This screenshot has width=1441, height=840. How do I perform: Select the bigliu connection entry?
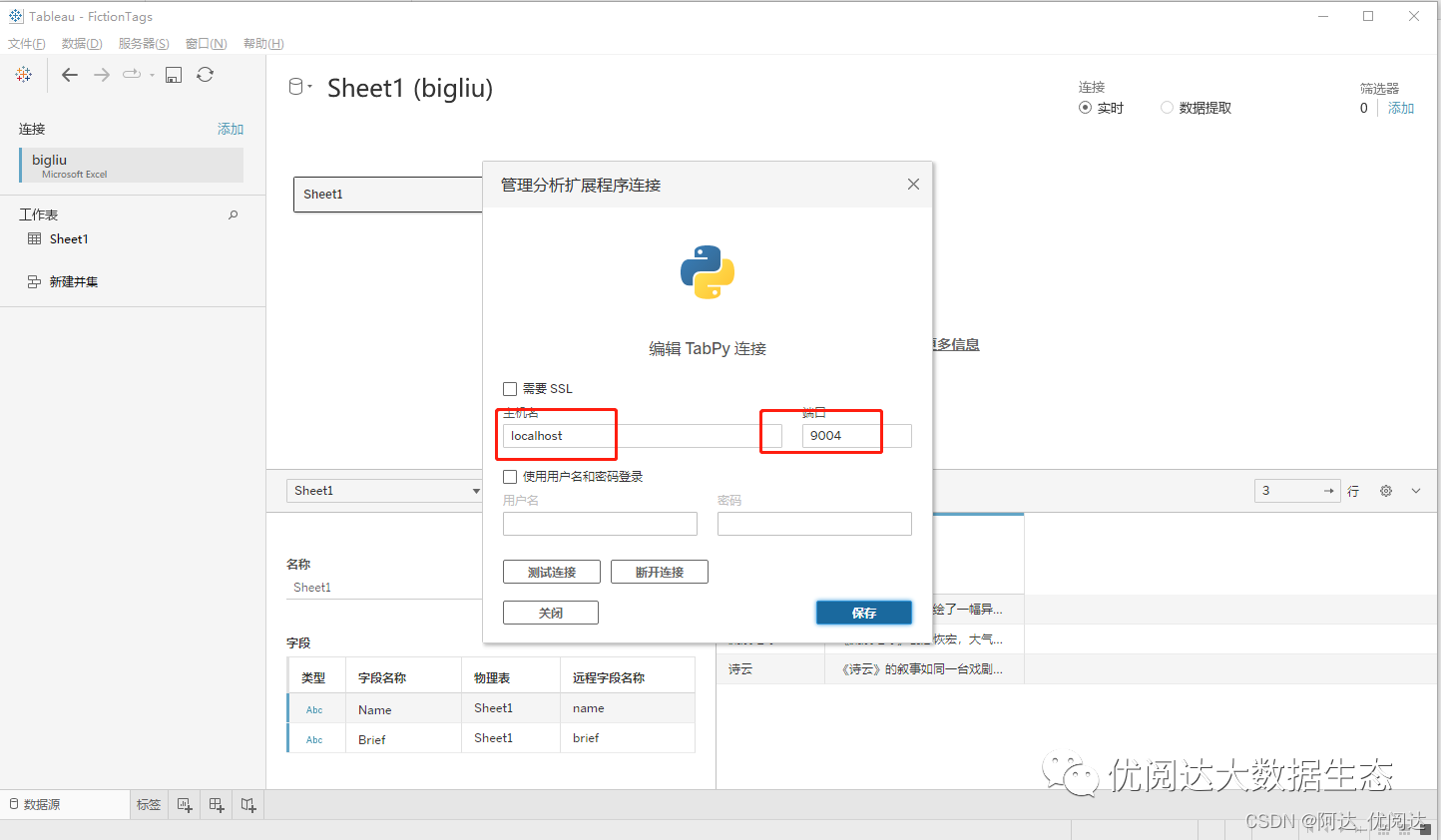click(x=132, y=166)
